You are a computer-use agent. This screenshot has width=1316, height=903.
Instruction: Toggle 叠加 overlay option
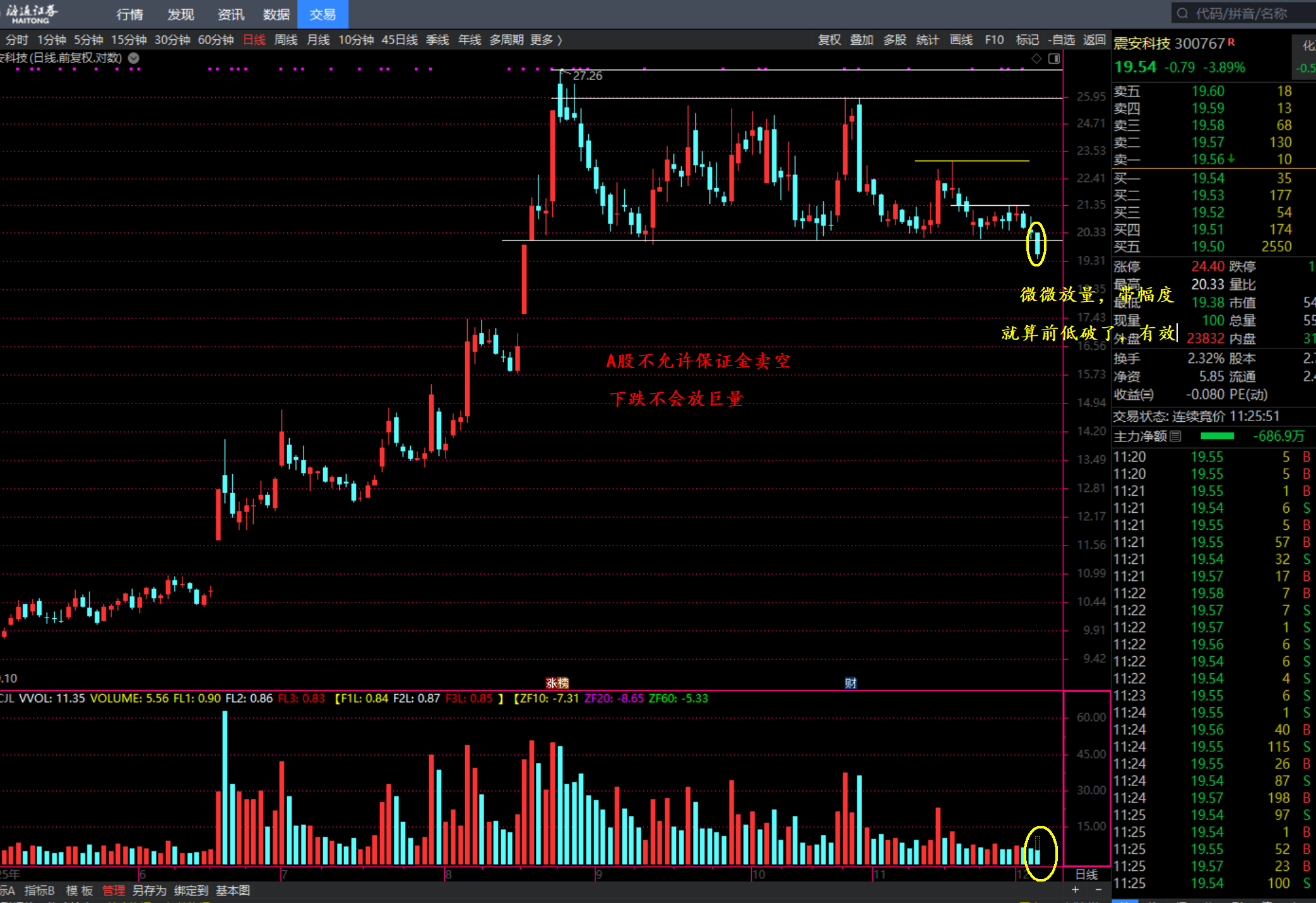861,40
